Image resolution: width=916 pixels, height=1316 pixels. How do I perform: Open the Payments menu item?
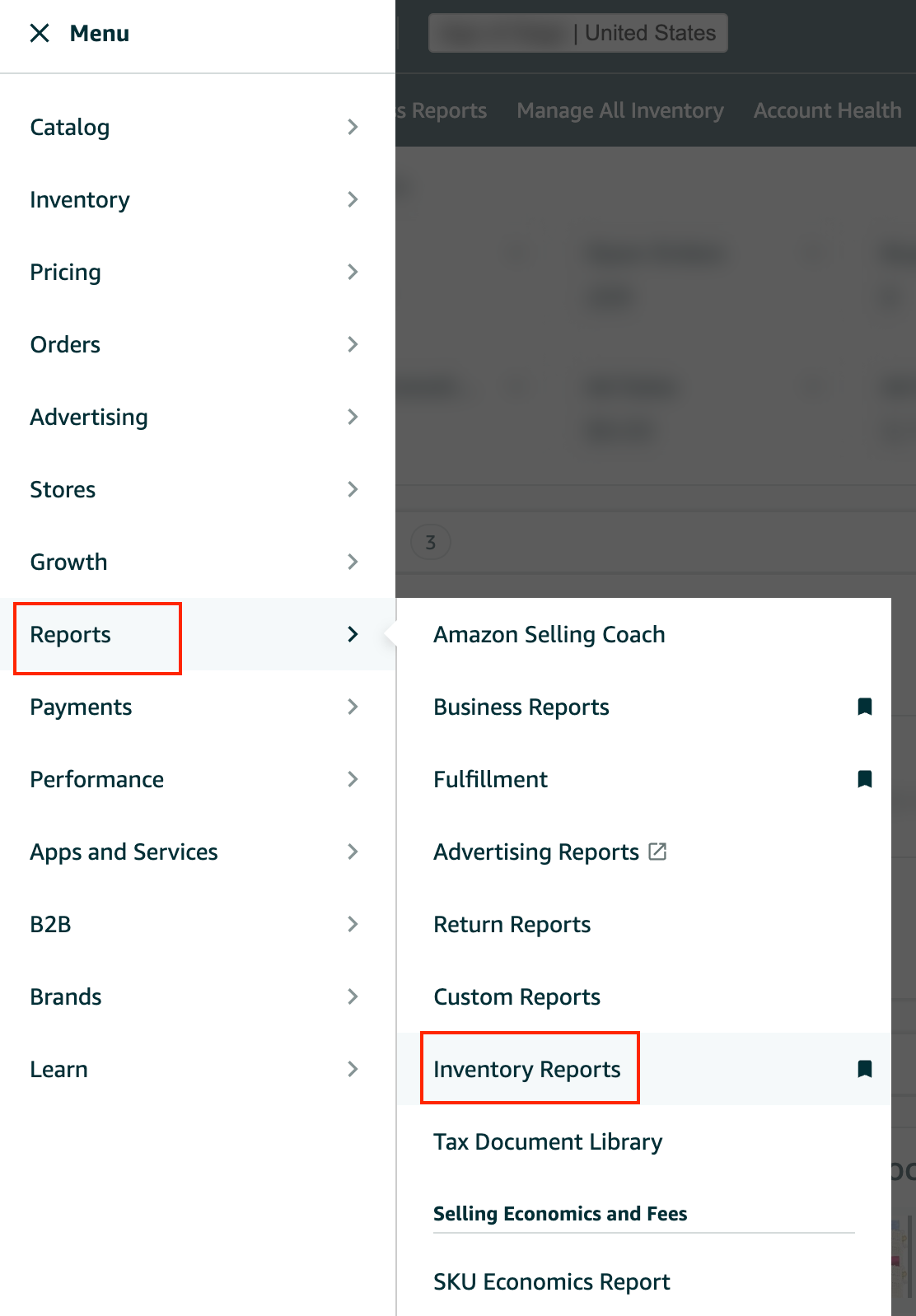81,707
